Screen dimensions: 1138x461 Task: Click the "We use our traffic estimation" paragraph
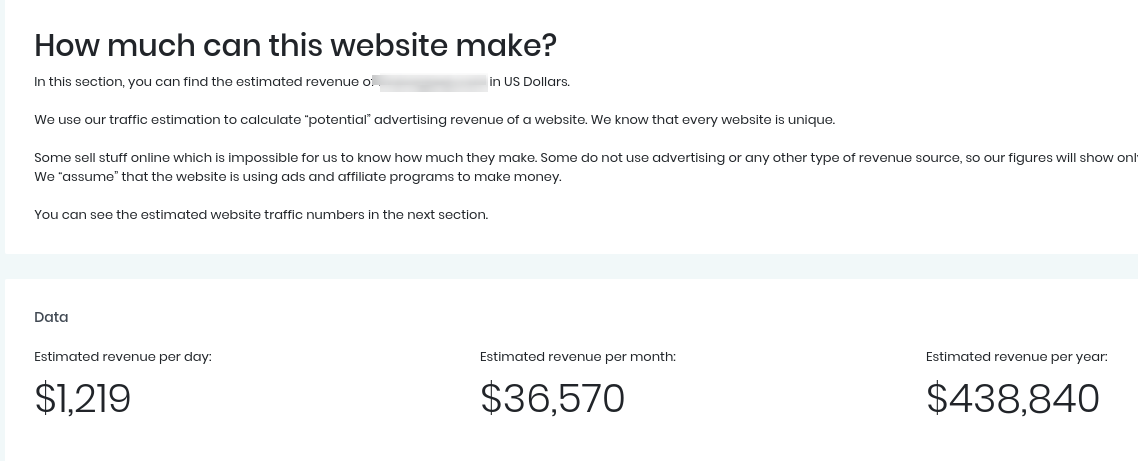click(435, 120)
